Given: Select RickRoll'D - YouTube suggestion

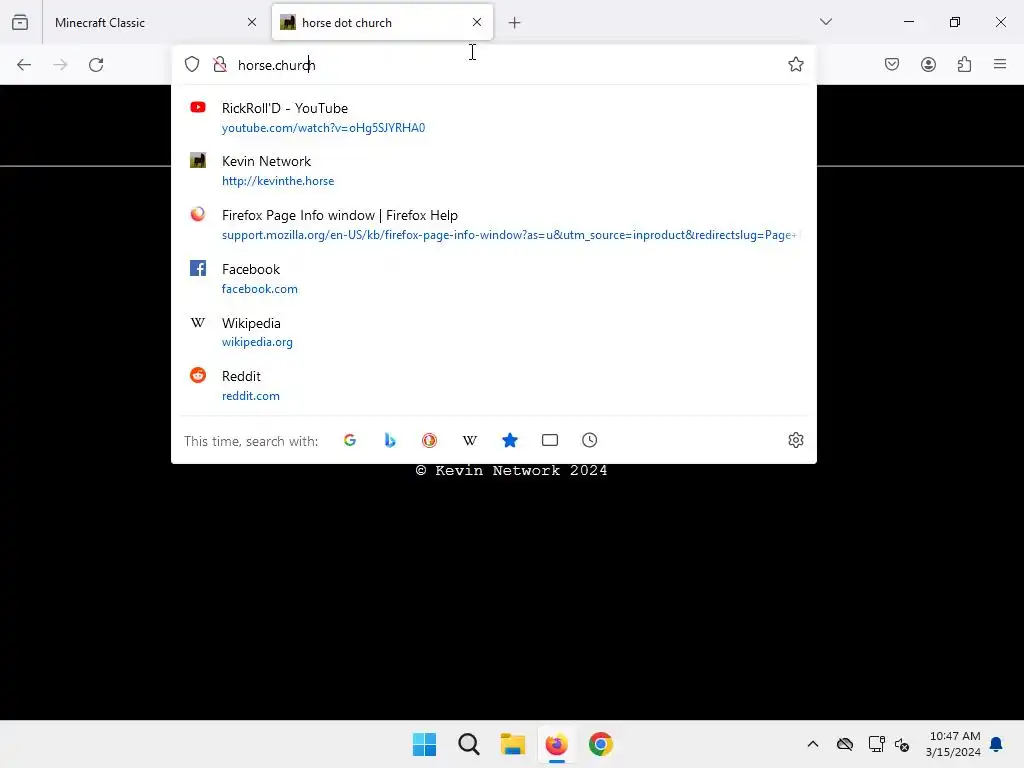Looking at the screenshot, I should tap(494, 118).
